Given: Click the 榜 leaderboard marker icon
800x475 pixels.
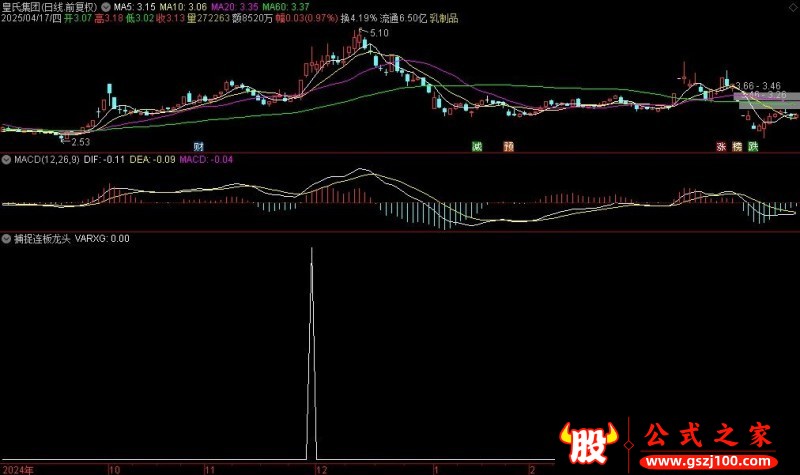Looking at the screenshot, I should 737,147.
